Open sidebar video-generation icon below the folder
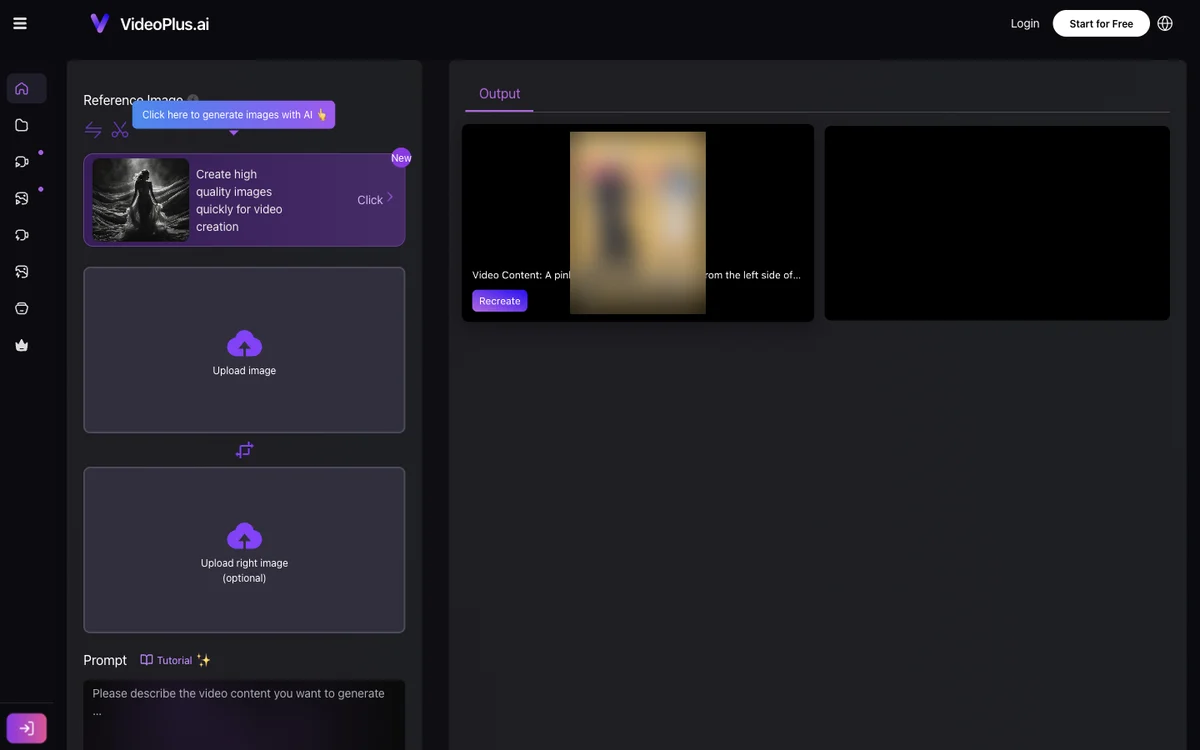The image size is (1200, 750). [x=22, y=161]
